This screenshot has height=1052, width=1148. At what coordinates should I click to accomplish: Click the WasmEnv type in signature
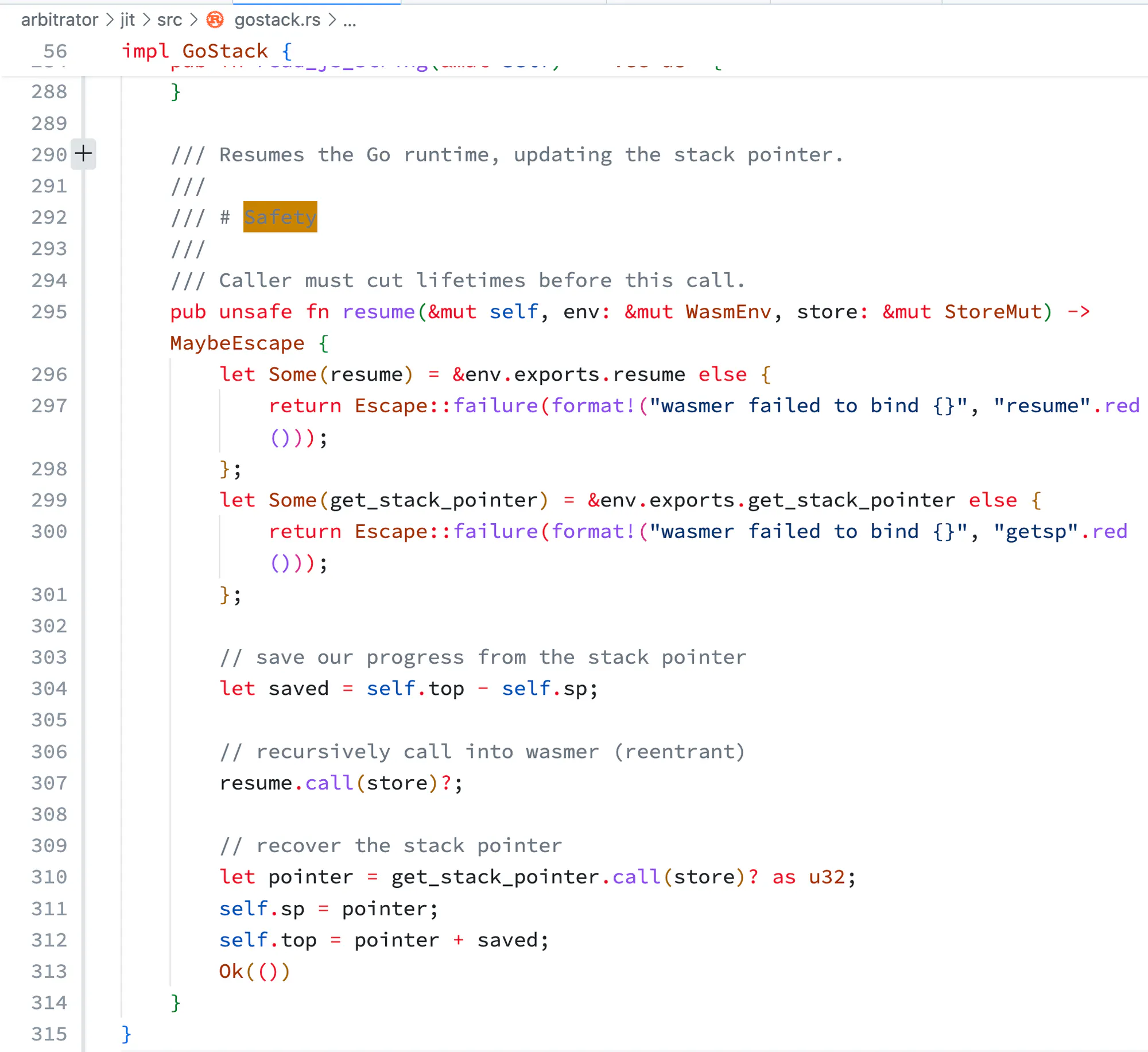click(x=728, y=312)
